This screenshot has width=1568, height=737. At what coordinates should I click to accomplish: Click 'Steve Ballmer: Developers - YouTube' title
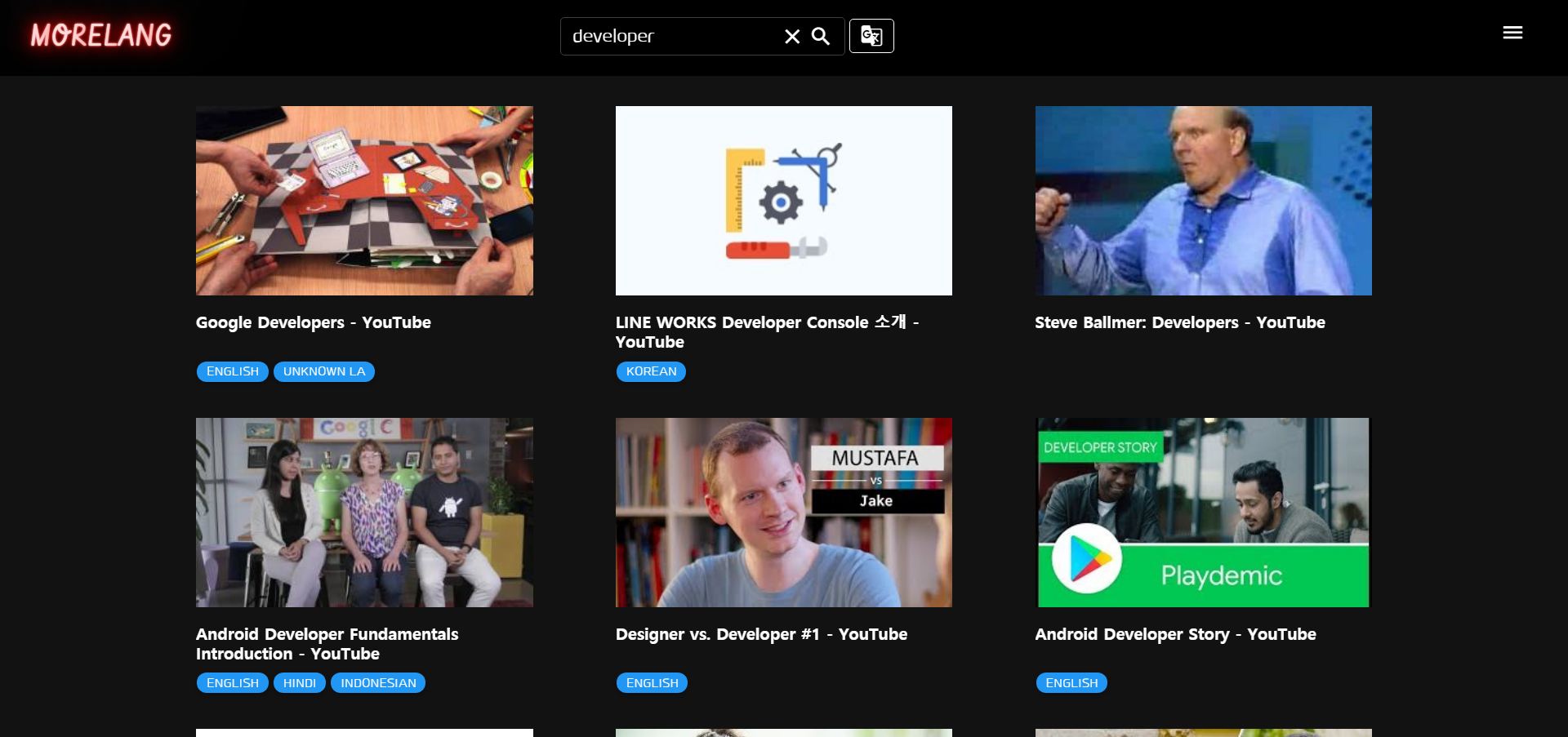point(1180,323)
